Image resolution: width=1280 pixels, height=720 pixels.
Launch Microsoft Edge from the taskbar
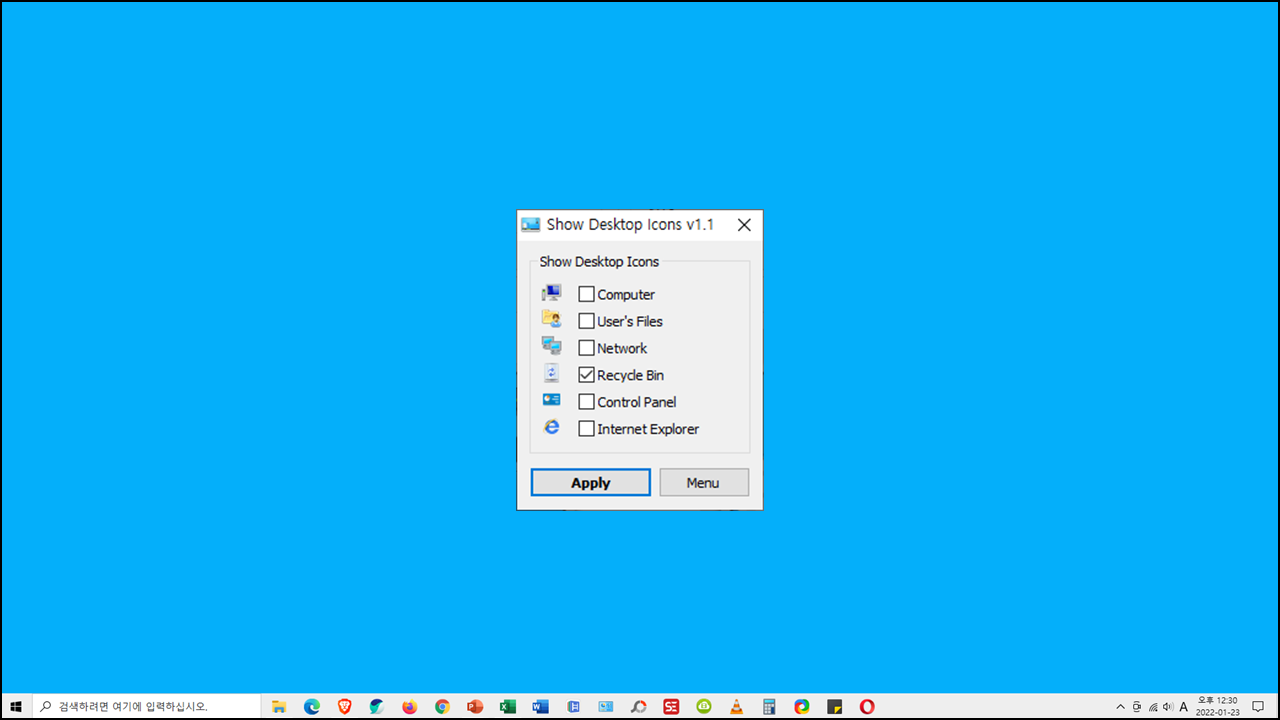(x=312, y=706)
